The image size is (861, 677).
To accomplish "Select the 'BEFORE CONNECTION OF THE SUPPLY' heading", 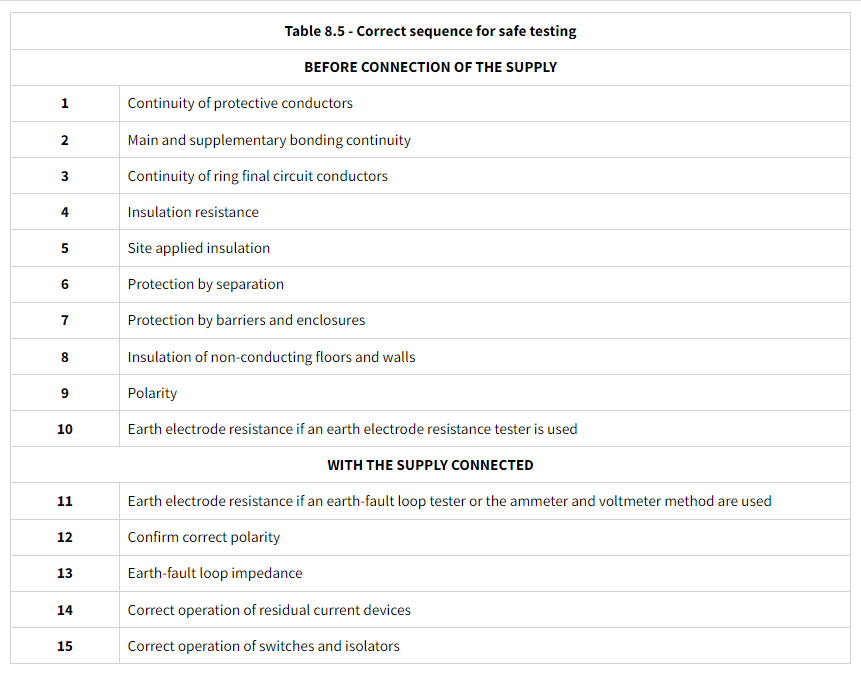I will (430, 67).
